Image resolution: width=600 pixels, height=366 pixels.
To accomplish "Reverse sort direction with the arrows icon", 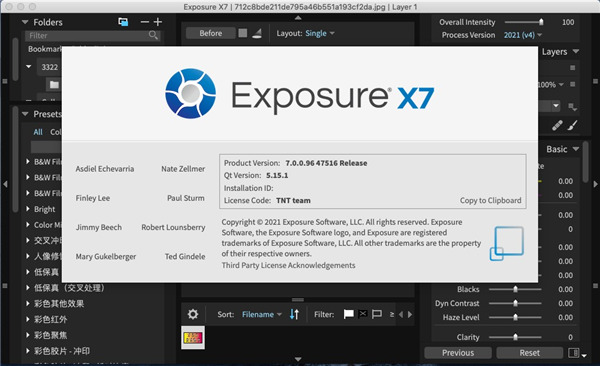I will 294,314.
